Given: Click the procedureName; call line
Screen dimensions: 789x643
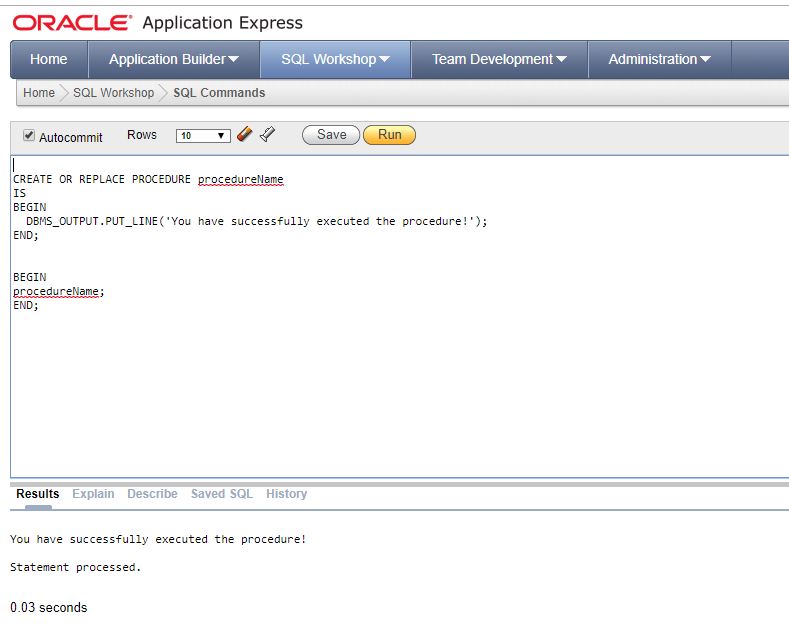Looking at the screenshot, I should pos(59,292).
